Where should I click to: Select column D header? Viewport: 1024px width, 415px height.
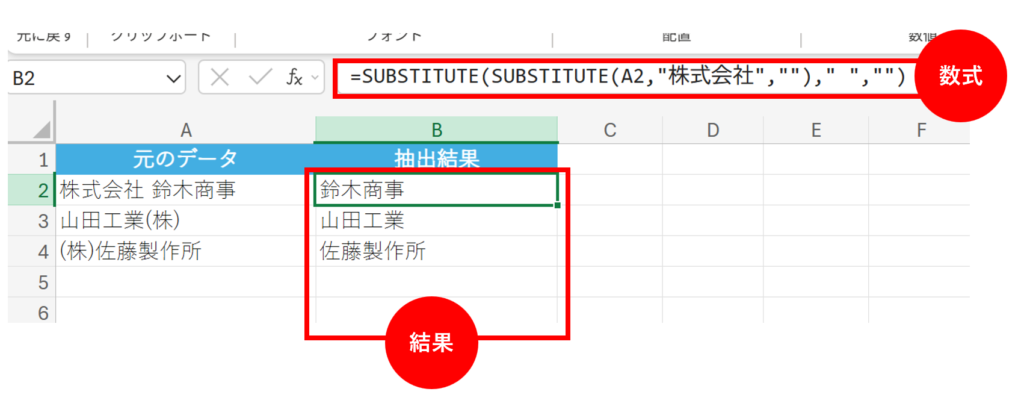click(x=713, y=129)
